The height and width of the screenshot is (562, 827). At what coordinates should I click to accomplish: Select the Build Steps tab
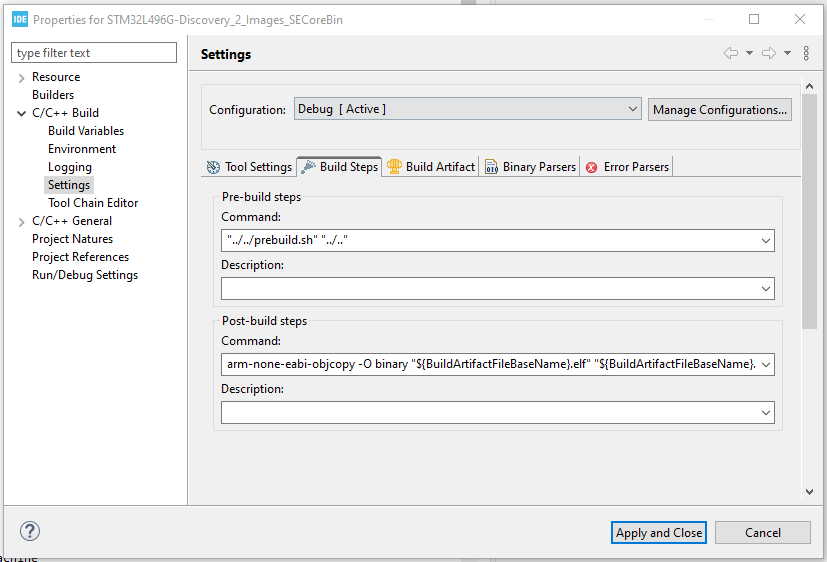[x=339, y=167]
